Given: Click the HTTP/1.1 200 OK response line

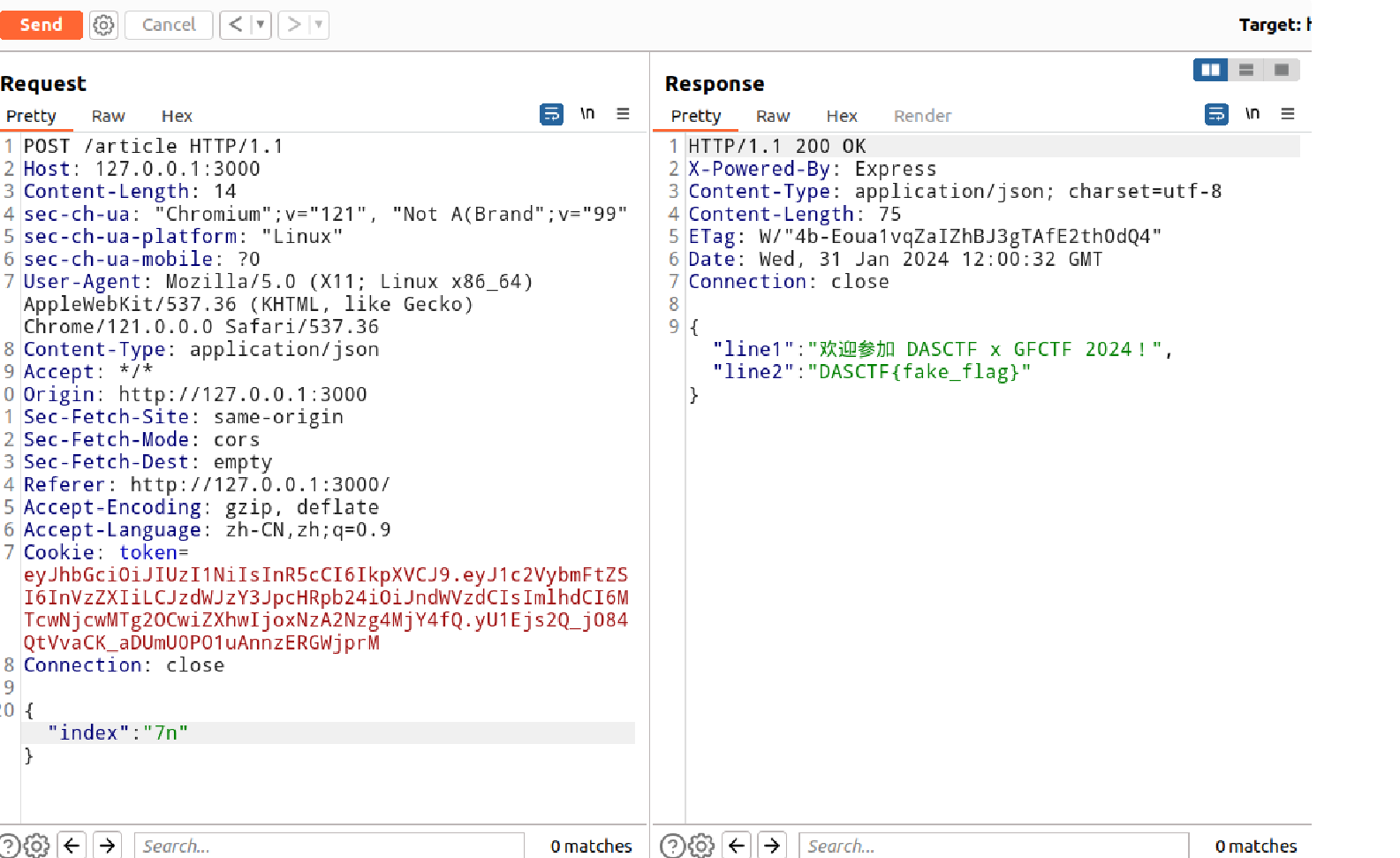Looking at the screenshot, I should click(777, 146).
